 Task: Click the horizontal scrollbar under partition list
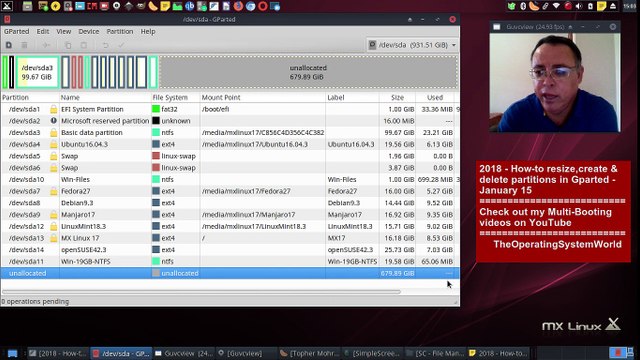pos(201,291)
